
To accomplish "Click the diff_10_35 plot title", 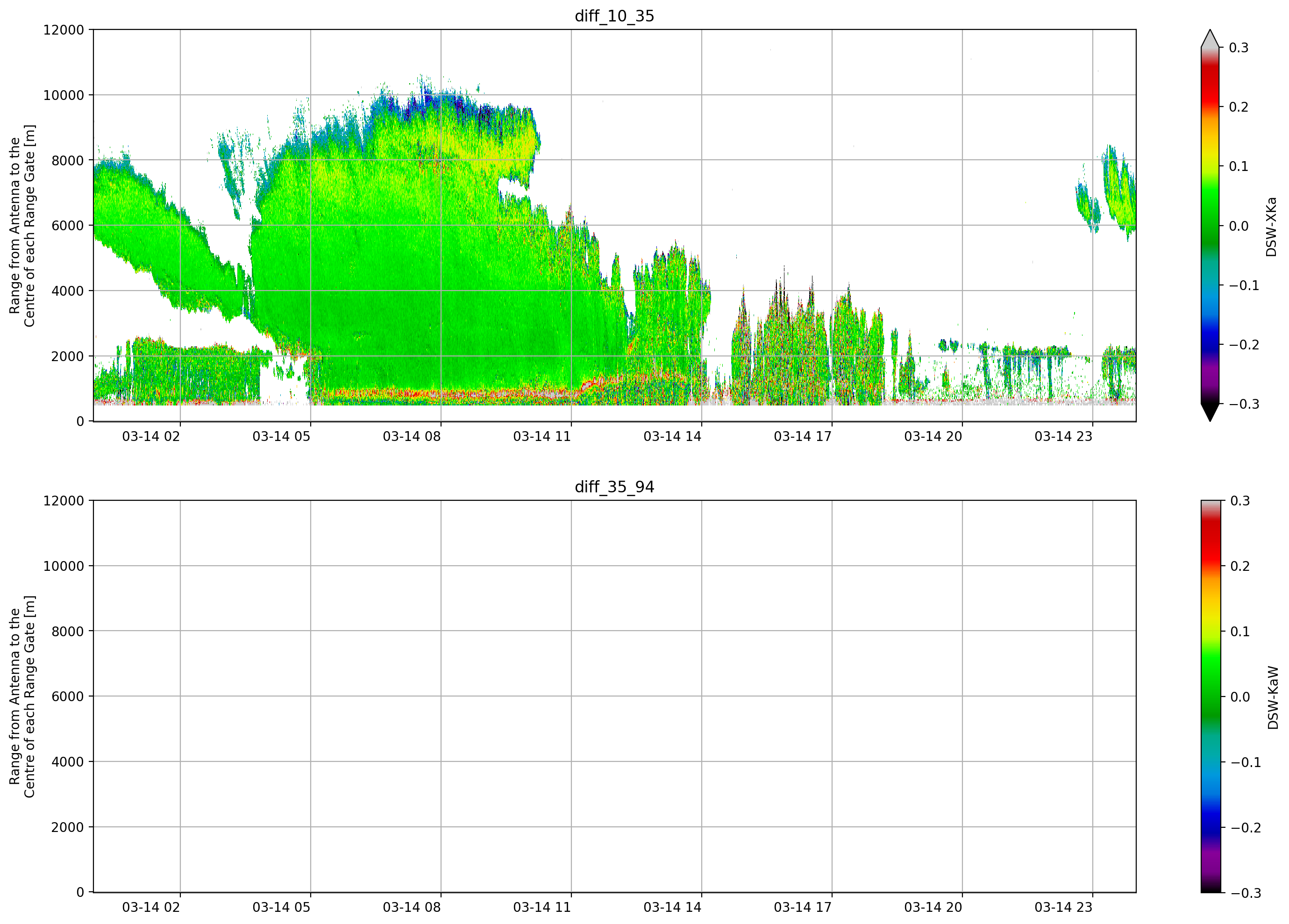I will (x=614, y=16).
